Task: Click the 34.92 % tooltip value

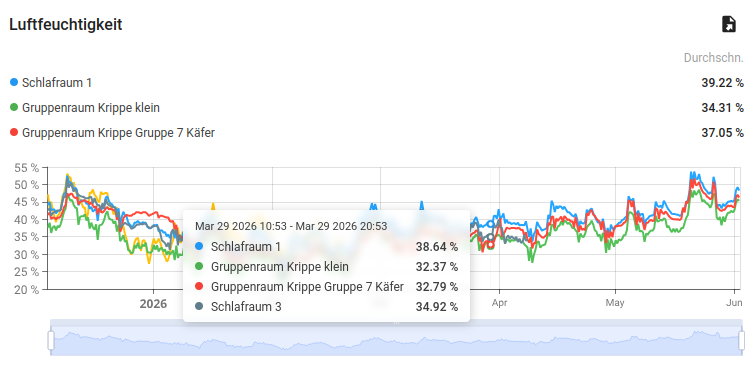Action: [x=437, y=307]
